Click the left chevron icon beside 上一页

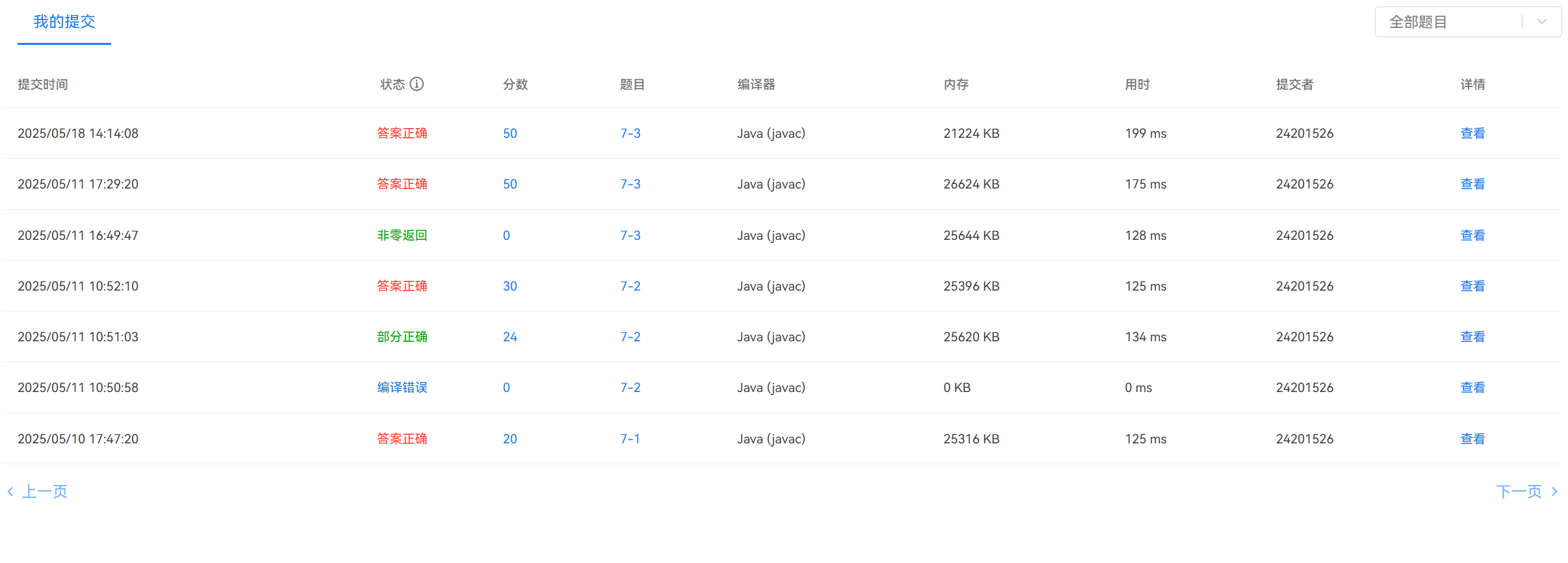click(10, 491)
